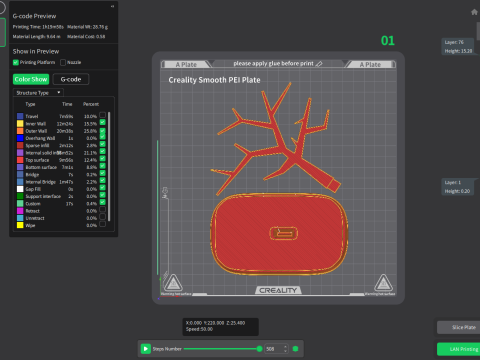The image size is (480, 360).
Task: Click the Layer 1 height label
Action: point(457,187)
